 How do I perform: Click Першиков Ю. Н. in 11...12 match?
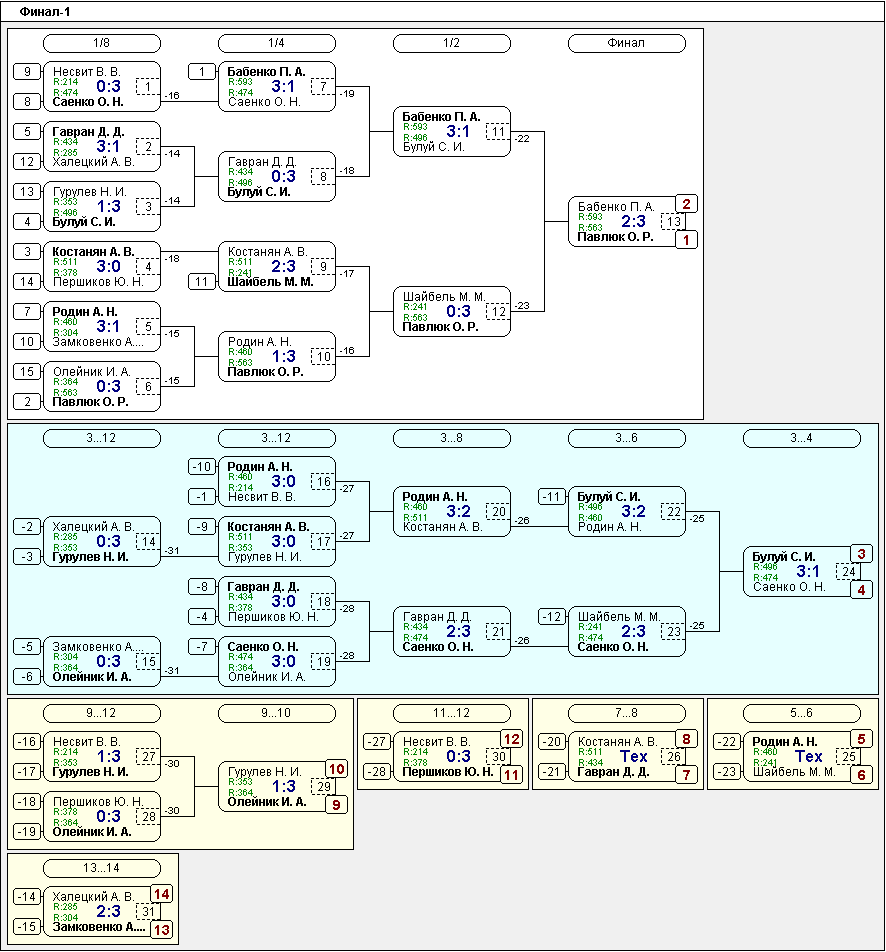448,772
